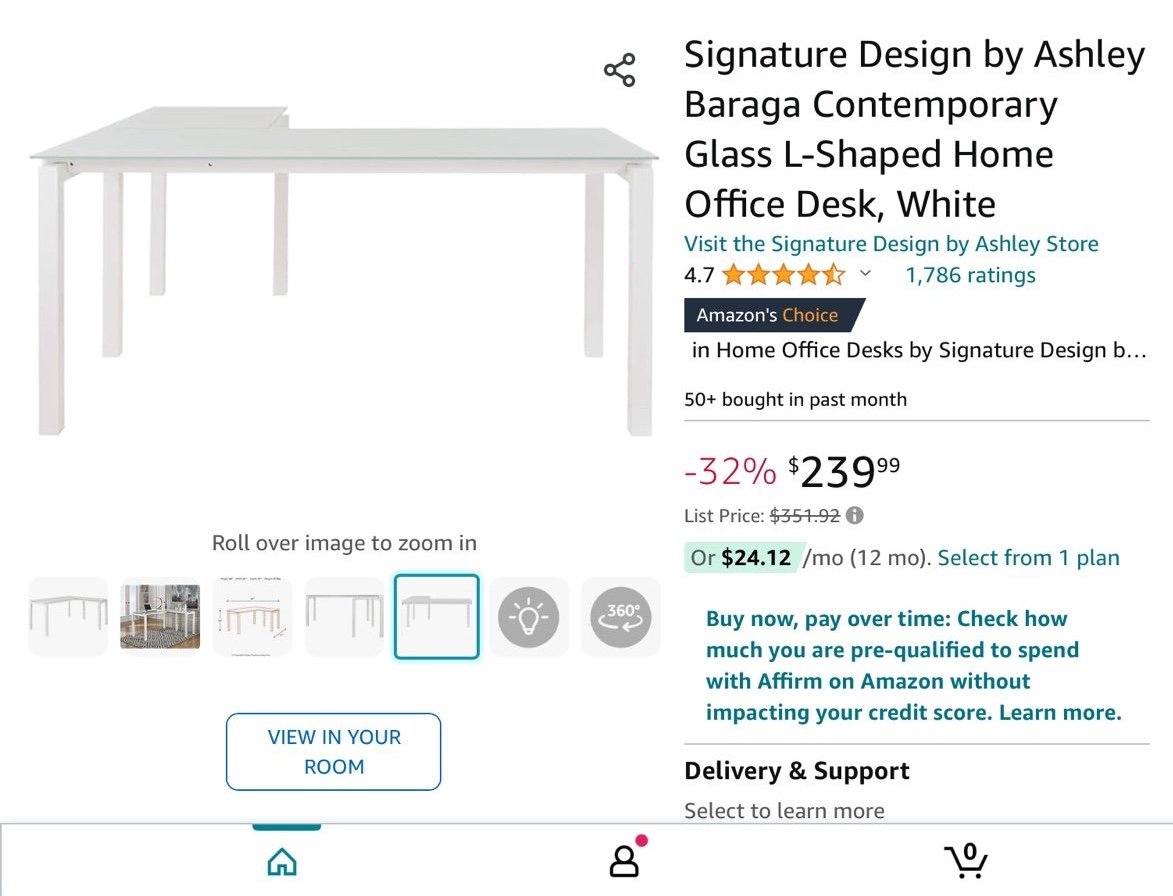Open Affirm pre-qualification Learn more link
Image resolution: width=1173 pixels, height=896 pixels.
(1060, 712)
